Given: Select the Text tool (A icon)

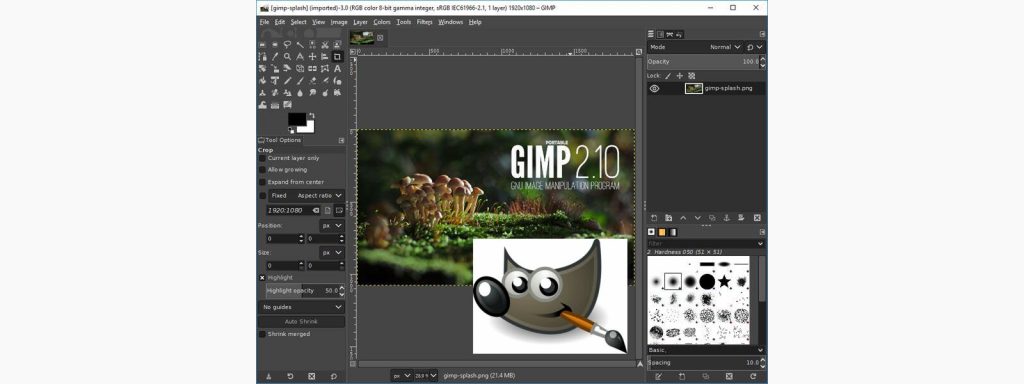Looking at the screenshot, I should coord(337,68).
